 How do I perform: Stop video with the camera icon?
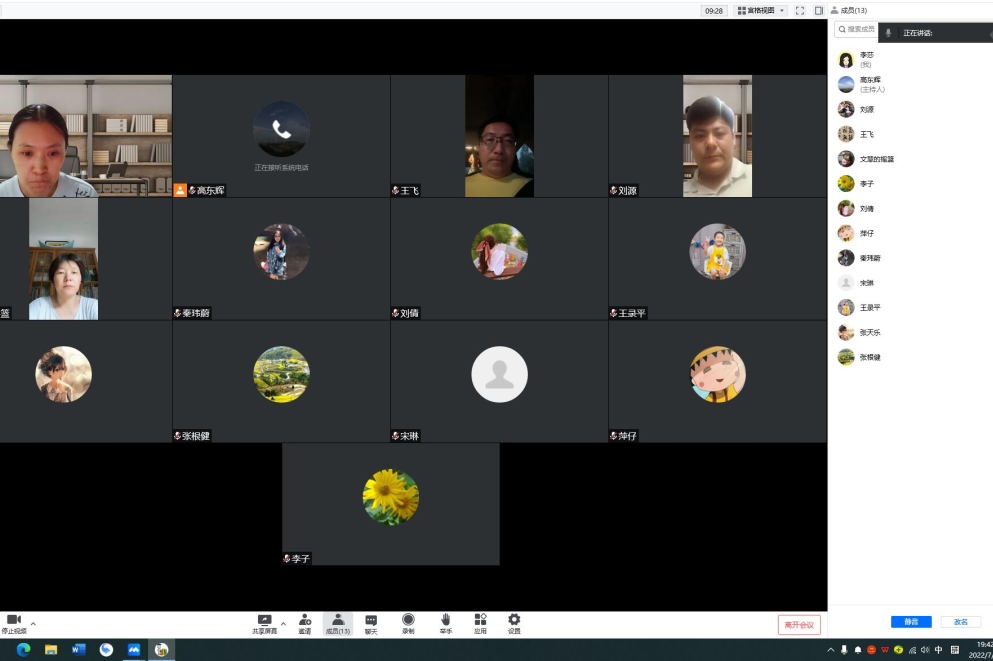pyautogui.click(x=14, y=620)
